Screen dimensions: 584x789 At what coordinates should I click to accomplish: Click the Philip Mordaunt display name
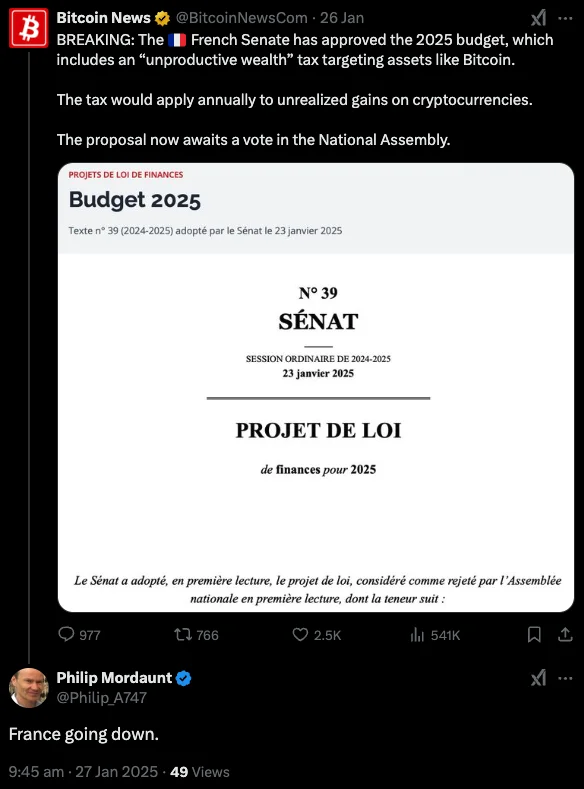tap(114, 678)
